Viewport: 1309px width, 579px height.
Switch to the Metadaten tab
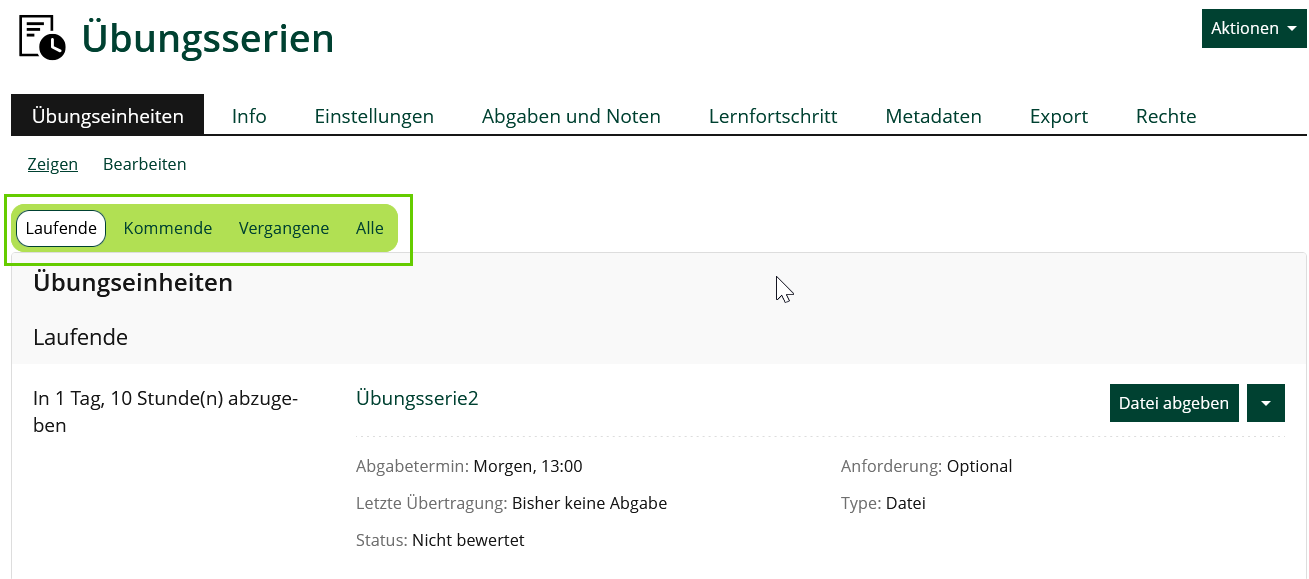[x=933, y=116]
